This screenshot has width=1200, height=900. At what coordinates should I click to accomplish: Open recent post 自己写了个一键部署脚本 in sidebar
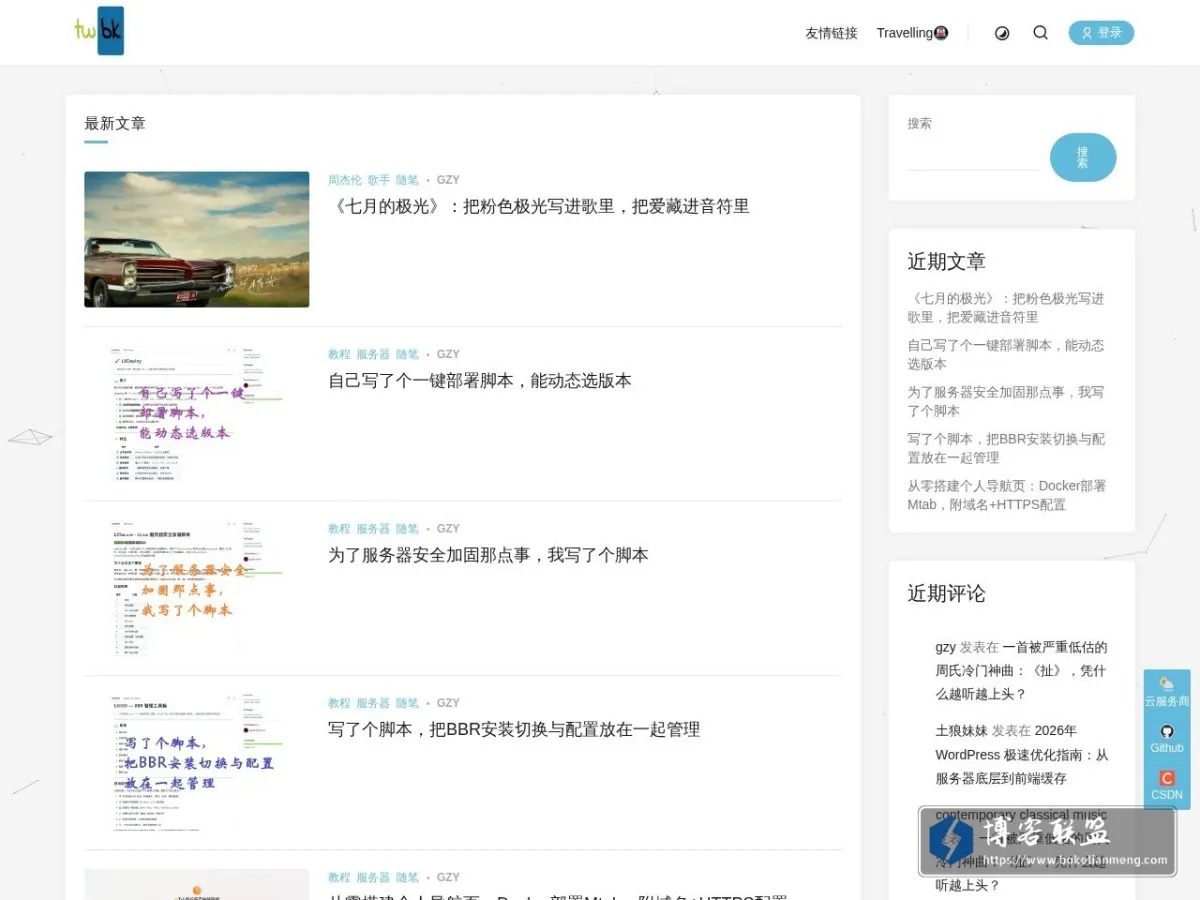(1006, 355)
